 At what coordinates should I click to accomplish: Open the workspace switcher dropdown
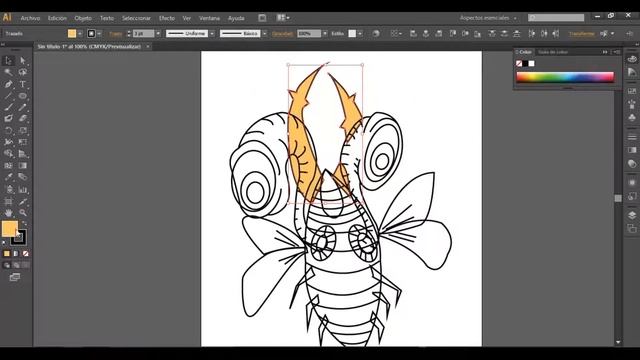click(x=488, y=18)
